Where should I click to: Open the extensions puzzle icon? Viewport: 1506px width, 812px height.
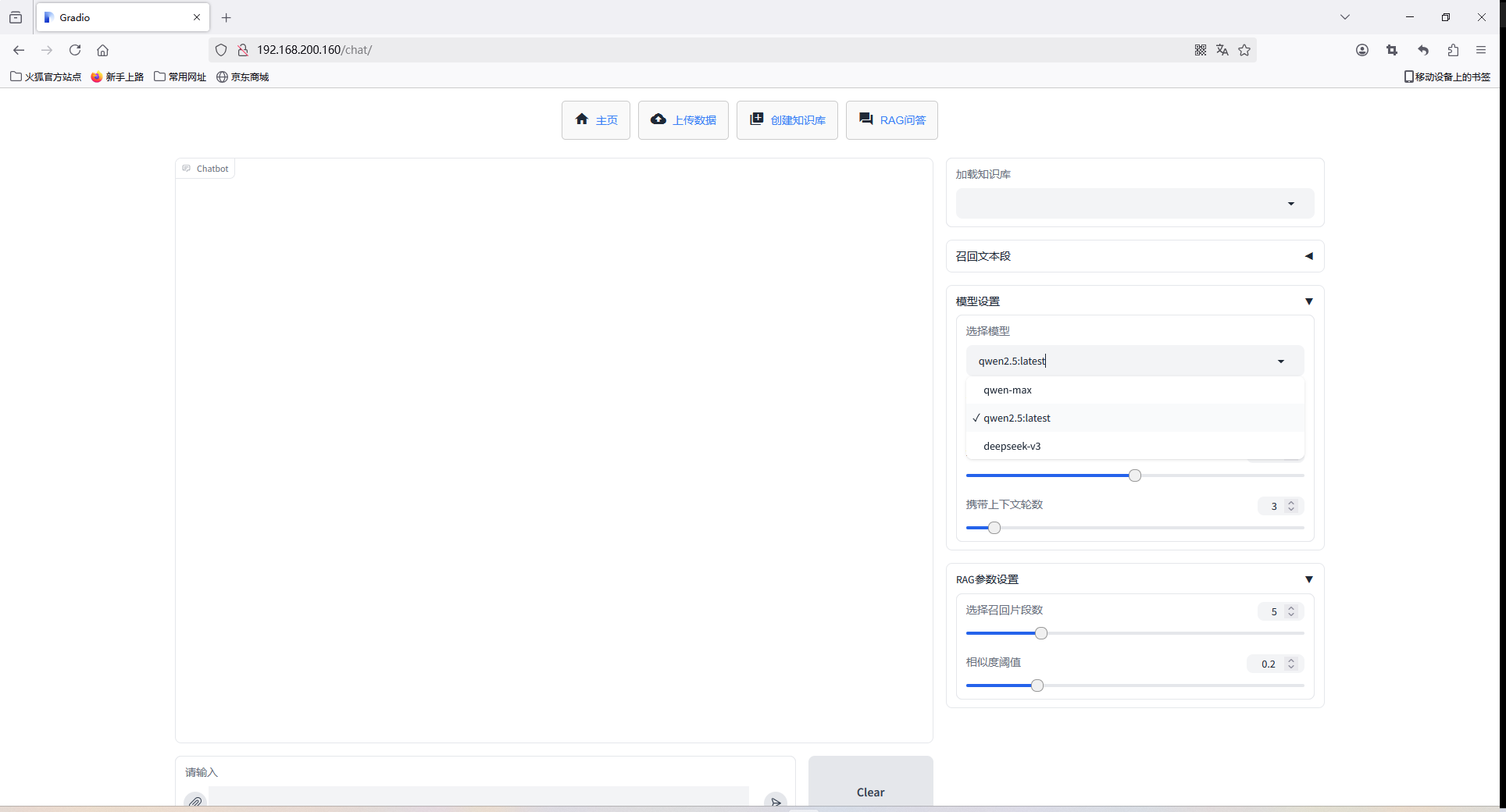(x=1453, y=50)
